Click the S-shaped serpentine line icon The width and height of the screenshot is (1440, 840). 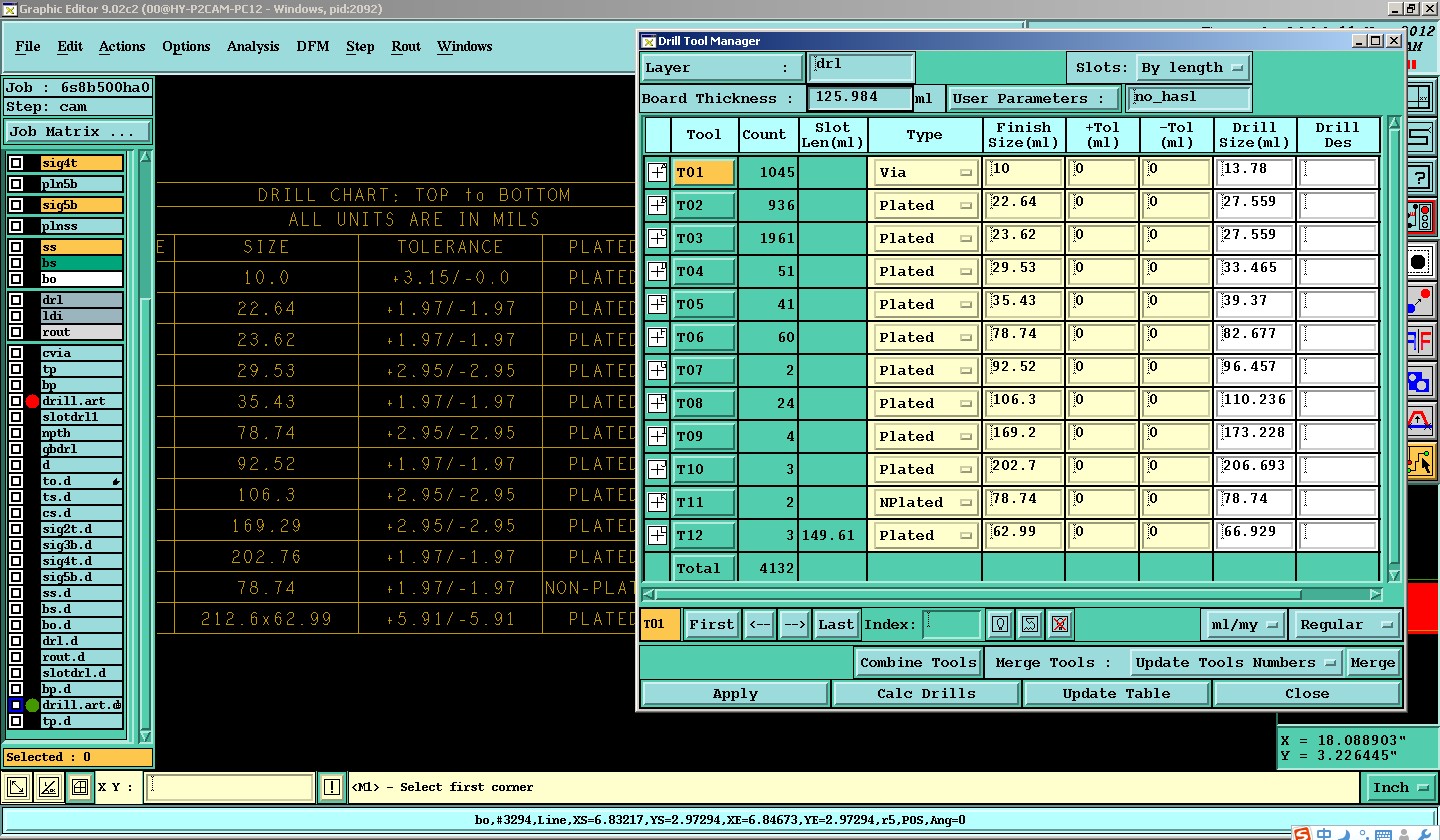click(x=1420, y=137)
